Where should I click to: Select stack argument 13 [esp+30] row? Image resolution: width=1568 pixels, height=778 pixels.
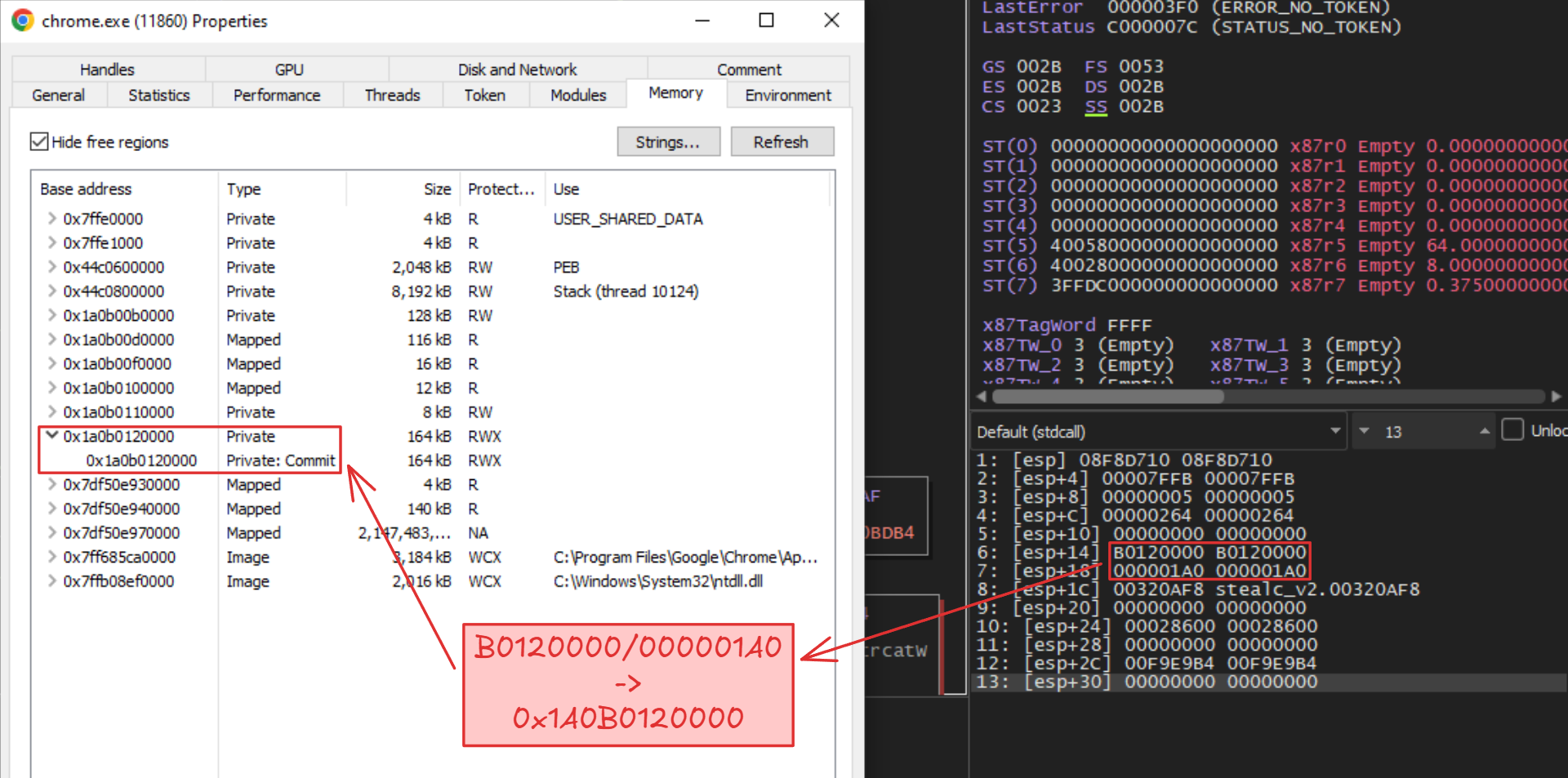point(1271,682)
